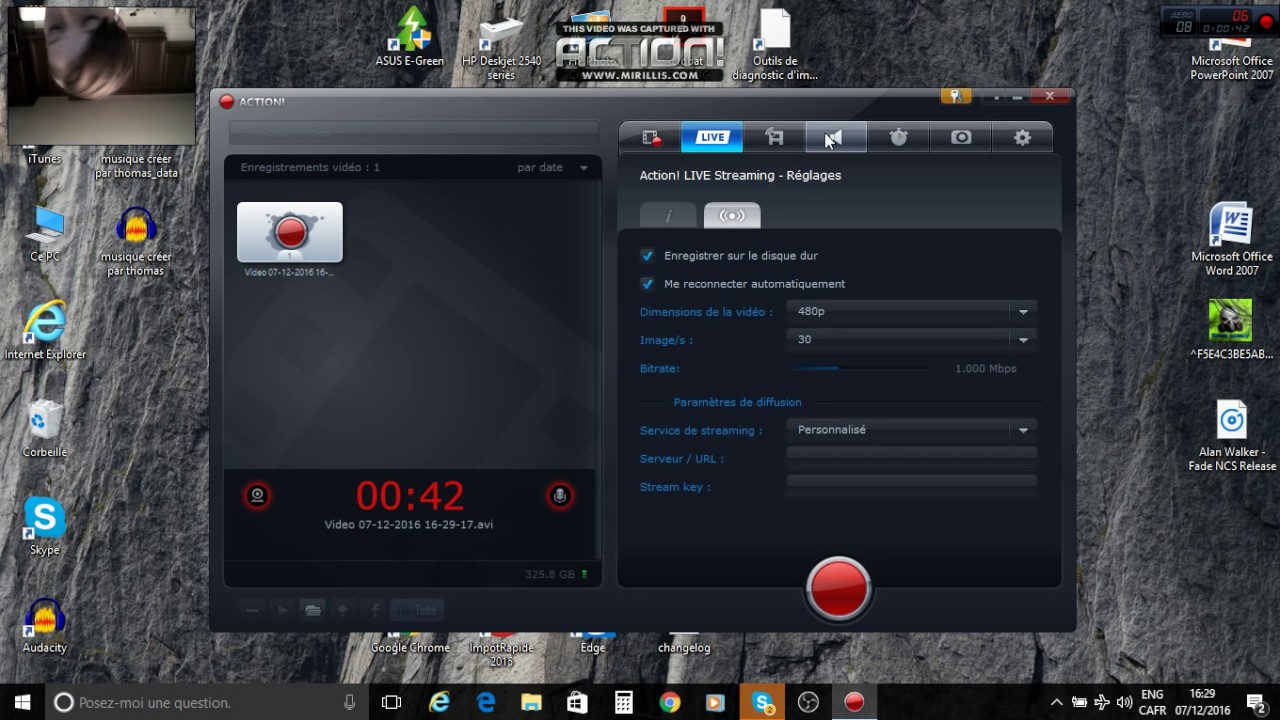Open Outils de diagnostic desktop file

click(775, 45)
